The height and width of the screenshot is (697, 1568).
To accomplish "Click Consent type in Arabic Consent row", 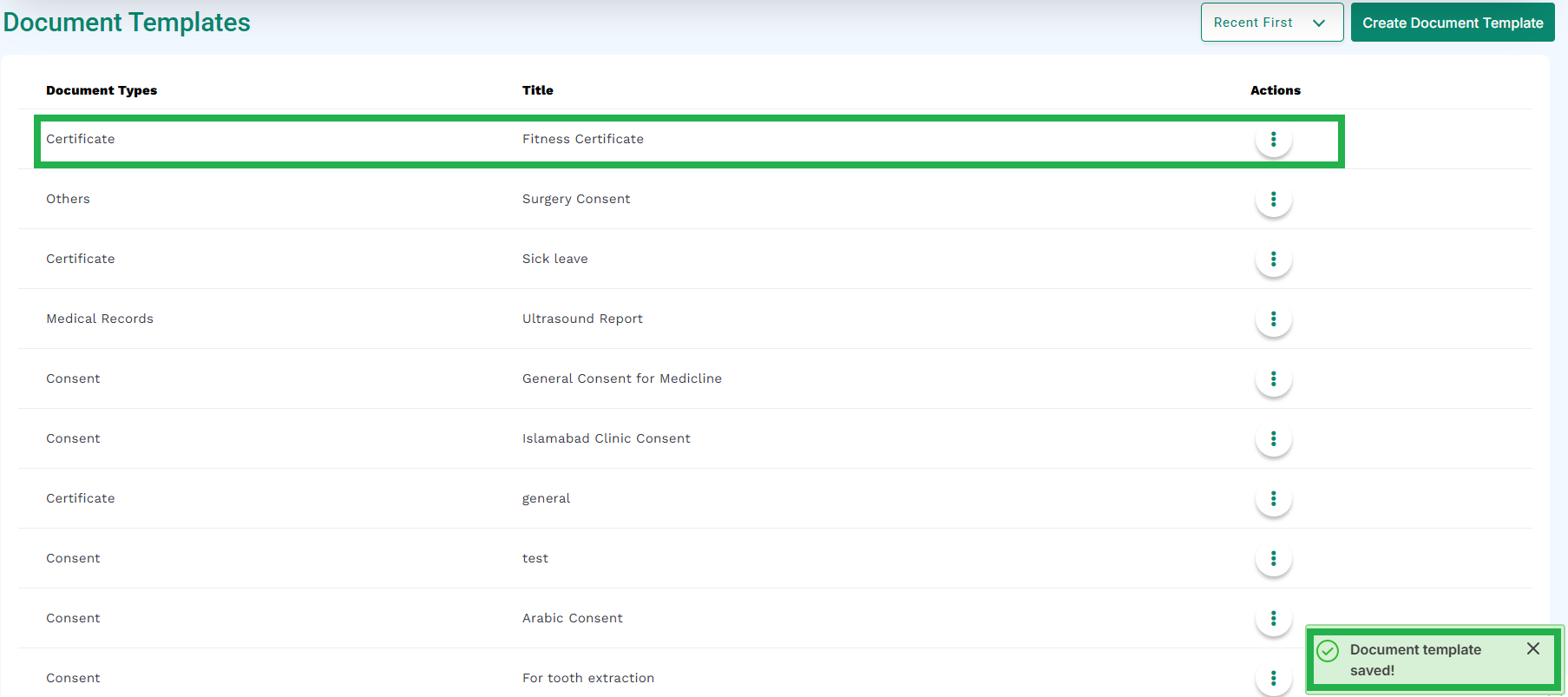I will 73,618.
